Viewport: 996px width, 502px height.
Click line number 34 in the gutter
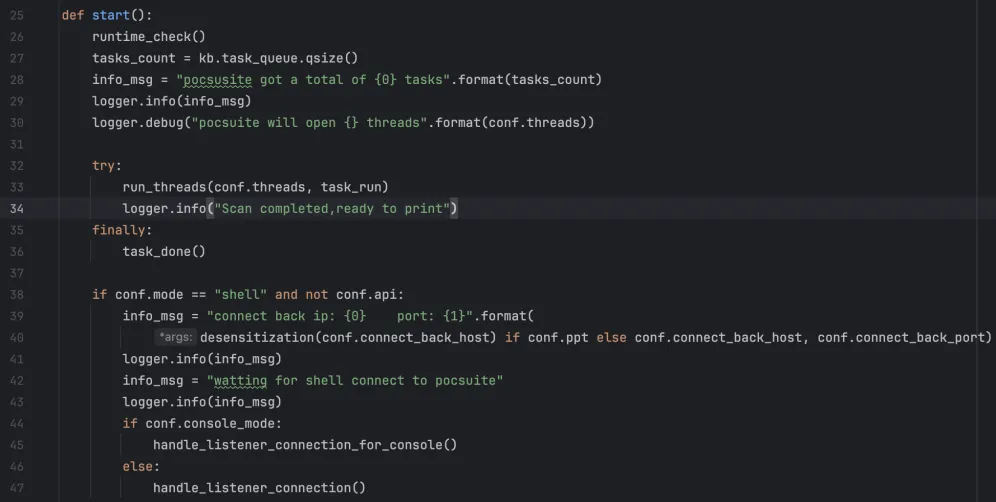16,209
